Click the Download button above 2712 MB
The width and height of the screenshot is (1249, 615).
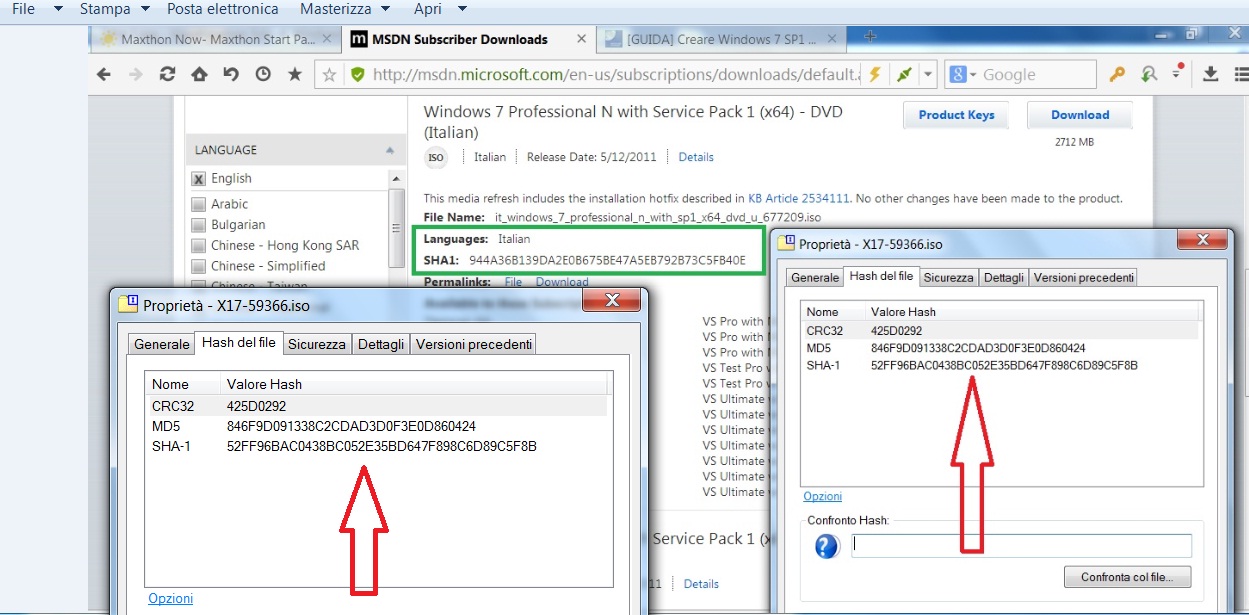pos(1080,115)
